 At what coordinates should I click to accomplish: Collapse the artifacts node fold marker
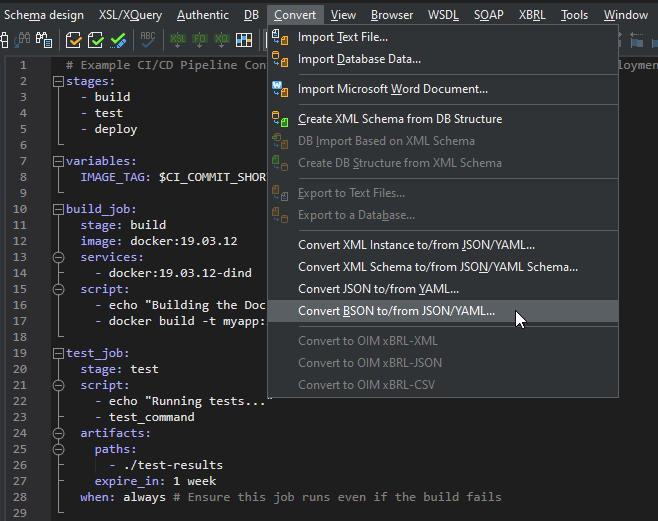(58, 434)
